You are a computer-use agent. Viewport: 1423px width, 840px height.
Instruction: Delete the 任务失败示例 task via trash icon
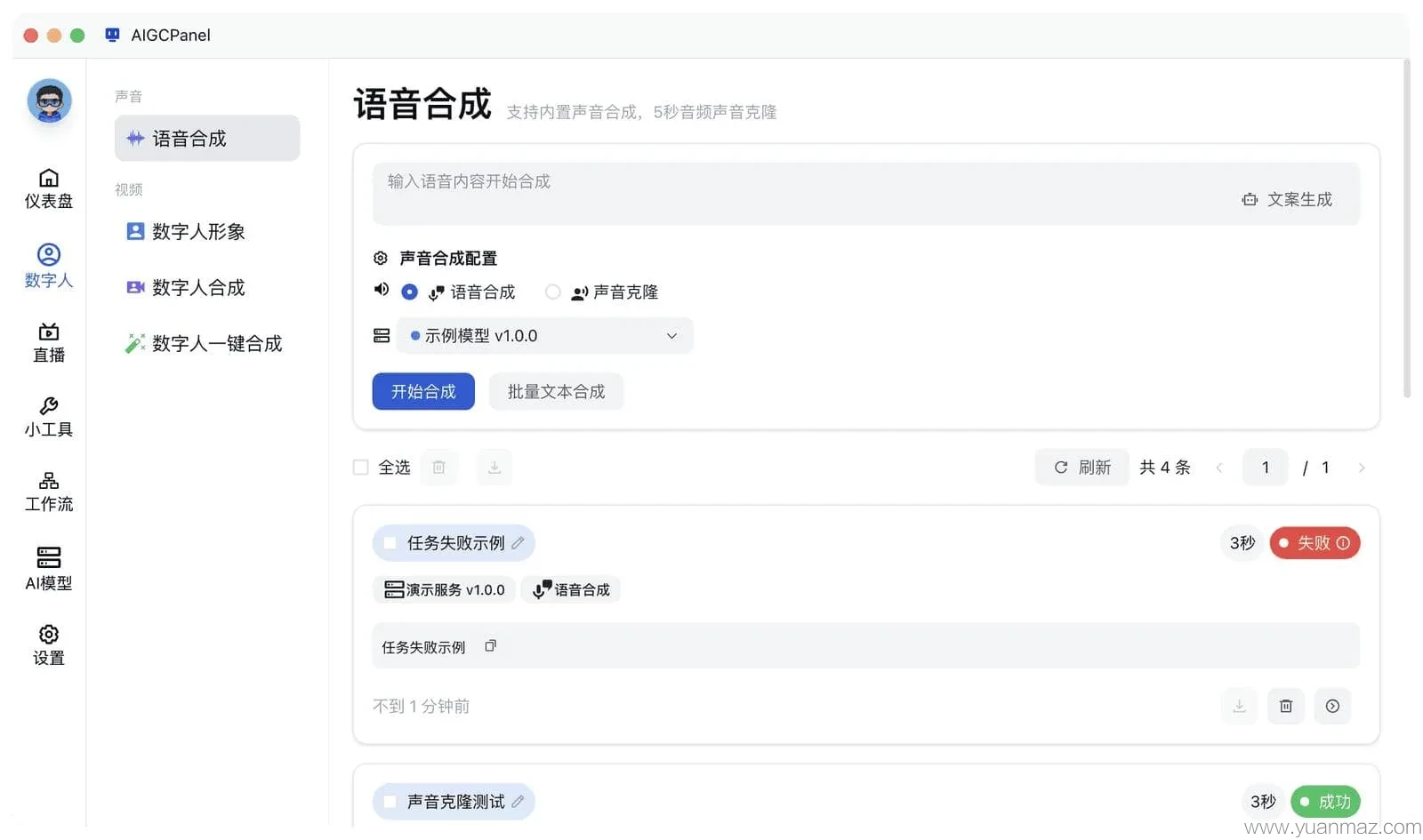1286,706
